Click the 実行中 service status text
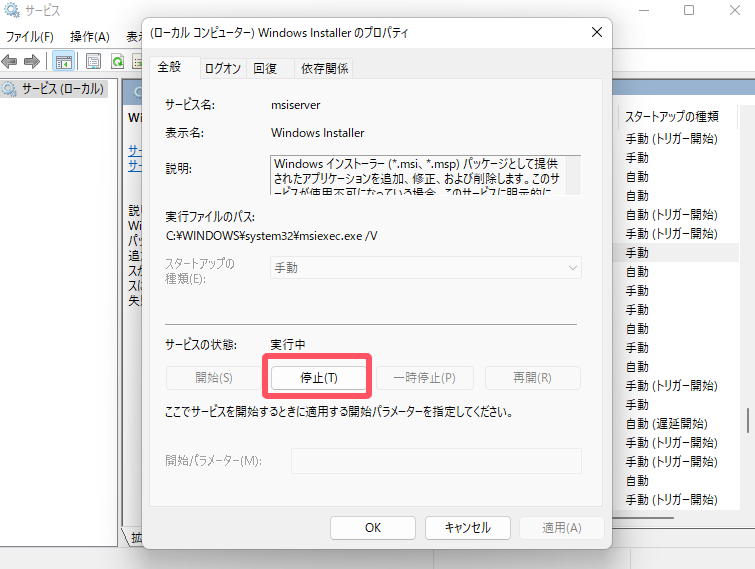755x569 pixels. tap(287, 345)
